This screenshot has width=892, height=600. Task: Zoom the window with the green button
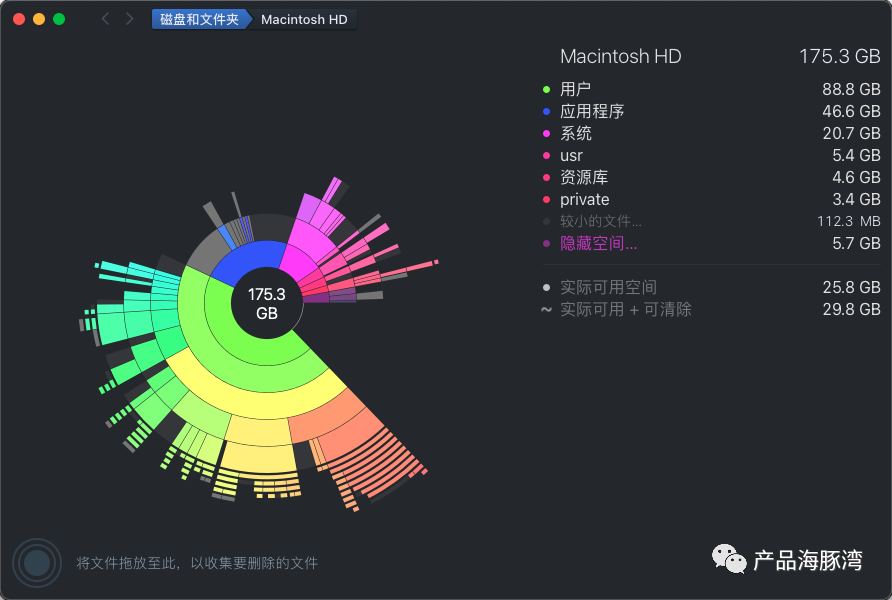pos(59,19)
